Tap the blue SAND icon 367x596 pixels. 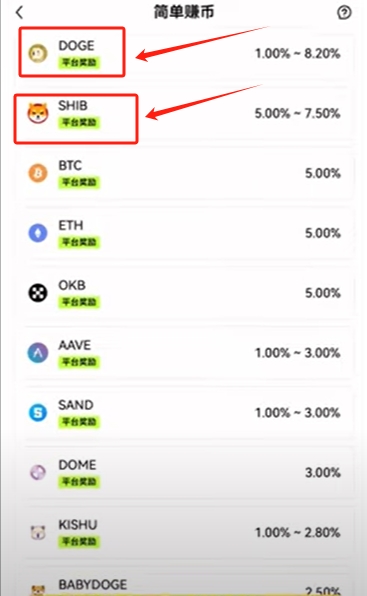[x=38, y=413]
